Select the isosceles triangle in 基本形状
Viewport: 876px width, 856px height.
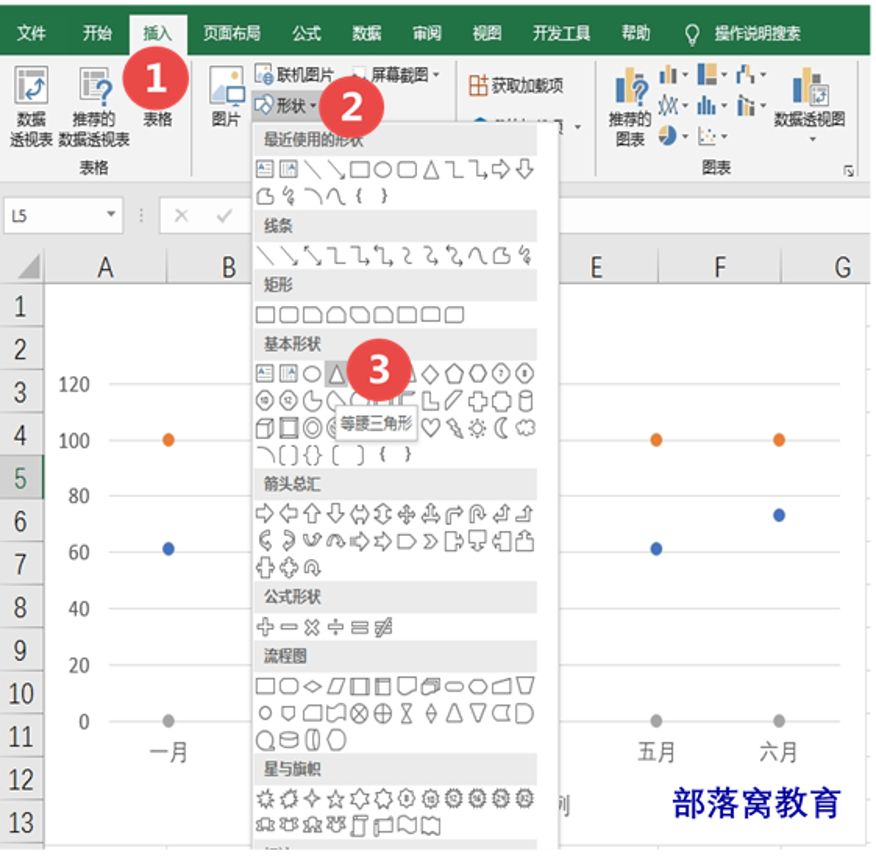336,374
